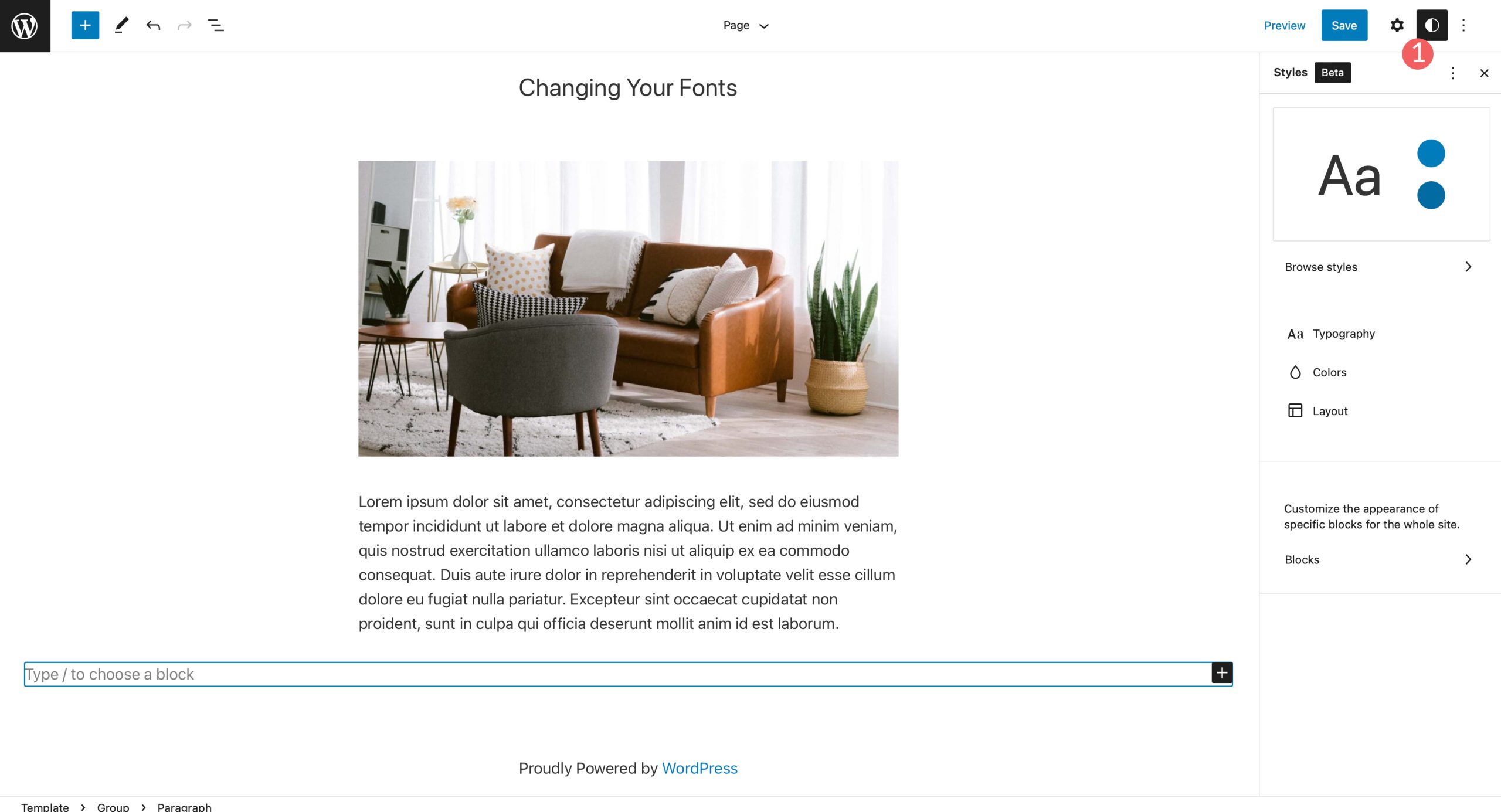Image resolution: width=1501 pixels, height=812 pixels.
Task: Select the Draw/Pencil tool
Action: [x=119, y=24]
